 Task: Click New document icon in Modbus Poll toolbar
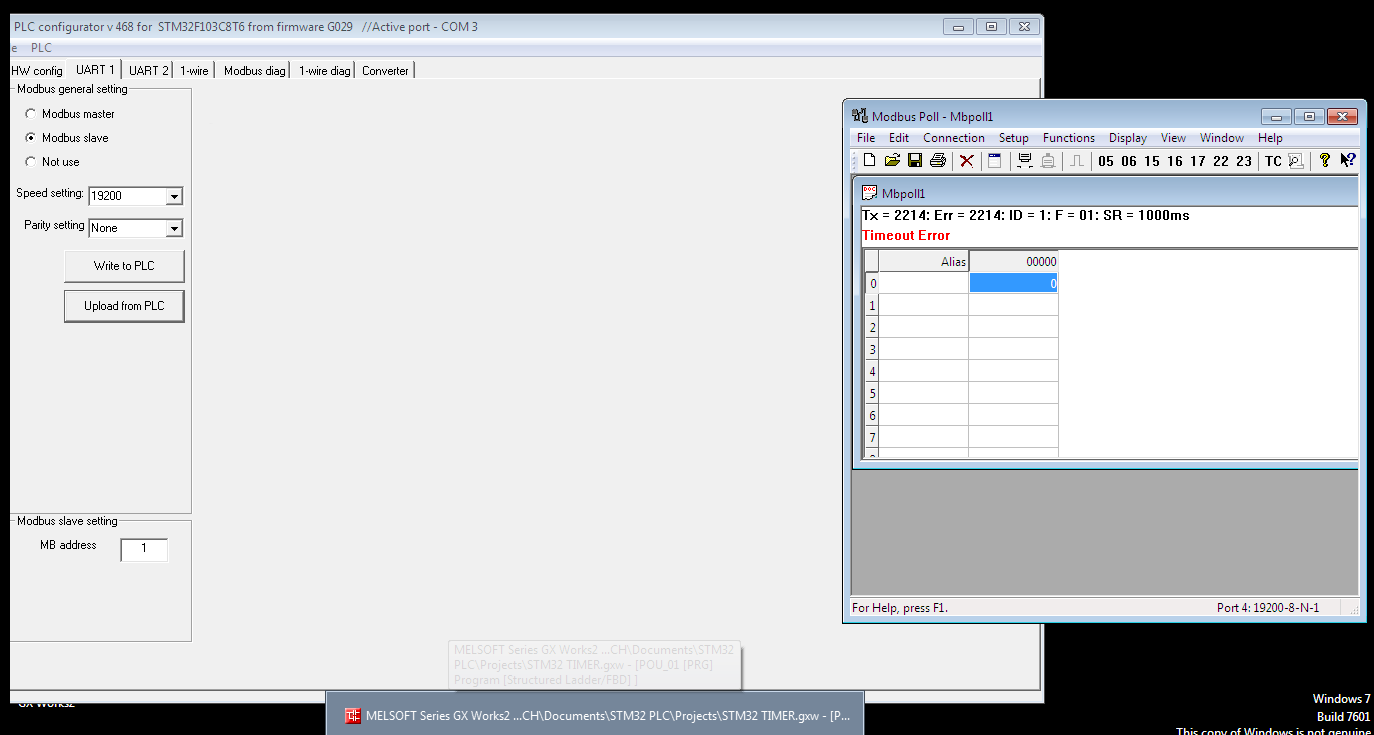870,161
